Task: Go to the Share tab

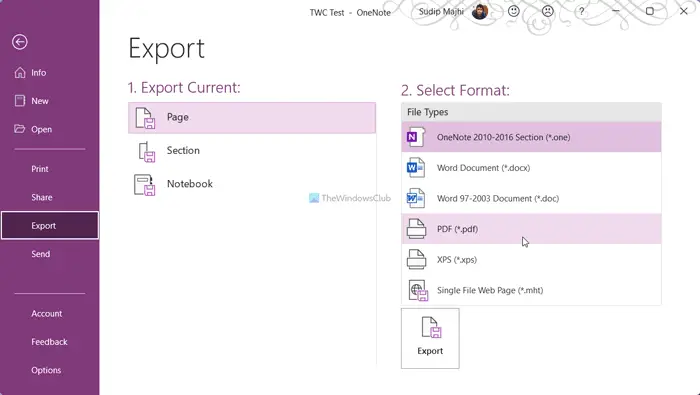Action: [50, 197]
